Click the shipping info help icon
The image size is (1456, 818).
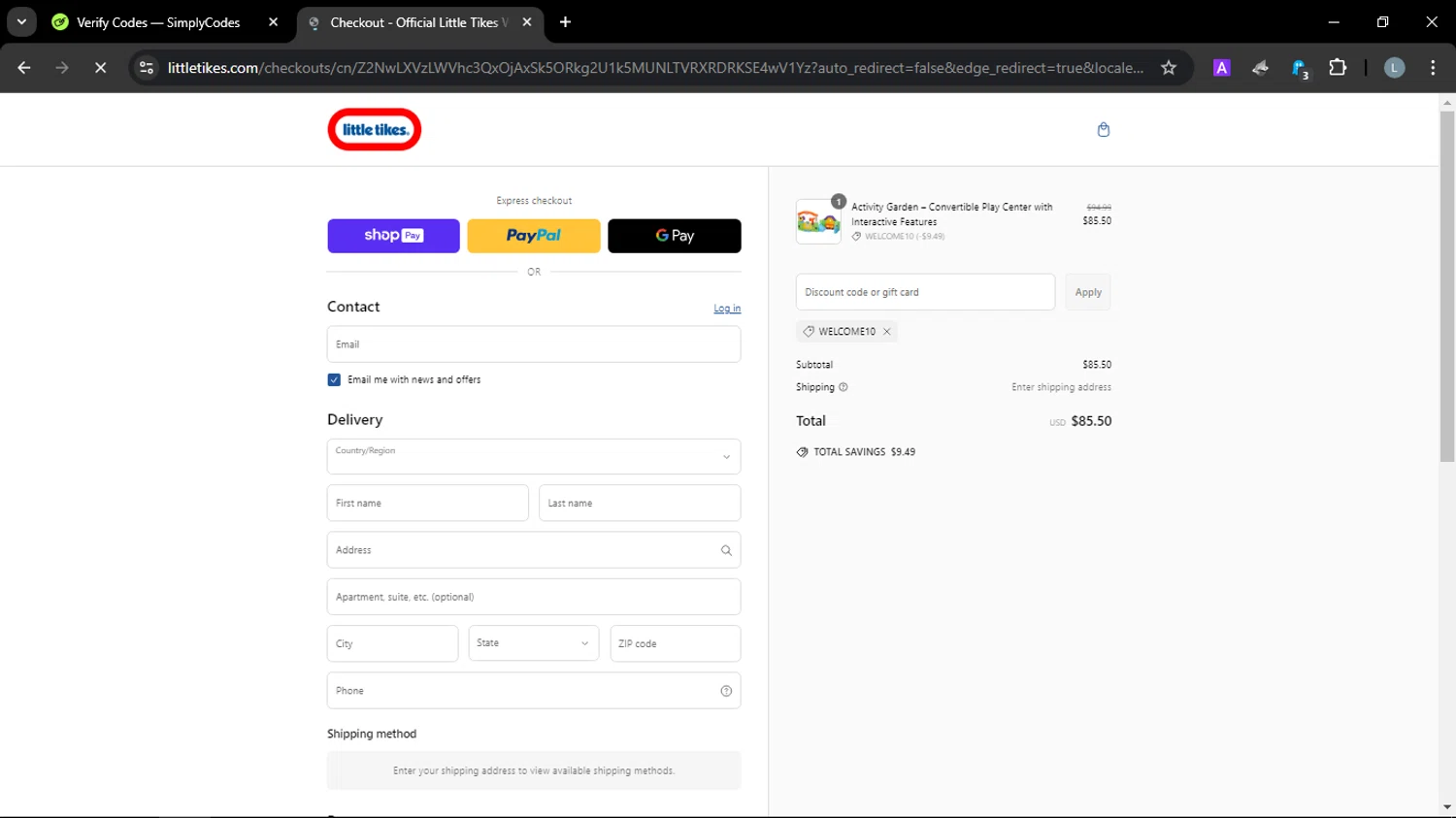[x=843, y=387]
